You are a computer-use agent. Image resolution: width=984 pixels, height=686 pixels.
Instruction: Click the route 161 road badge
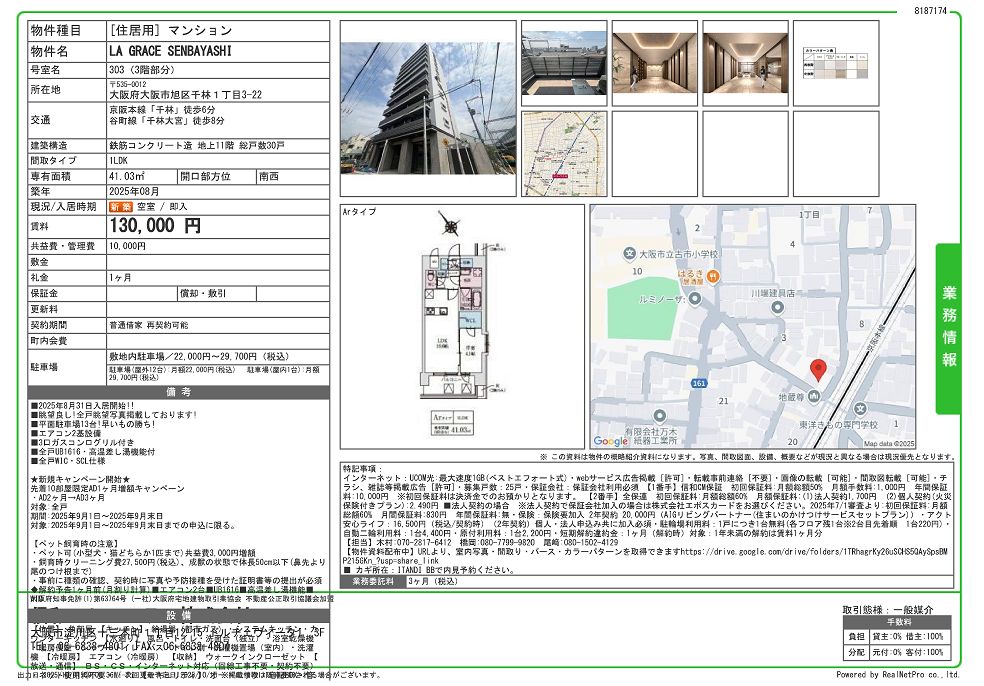point(699,382)
